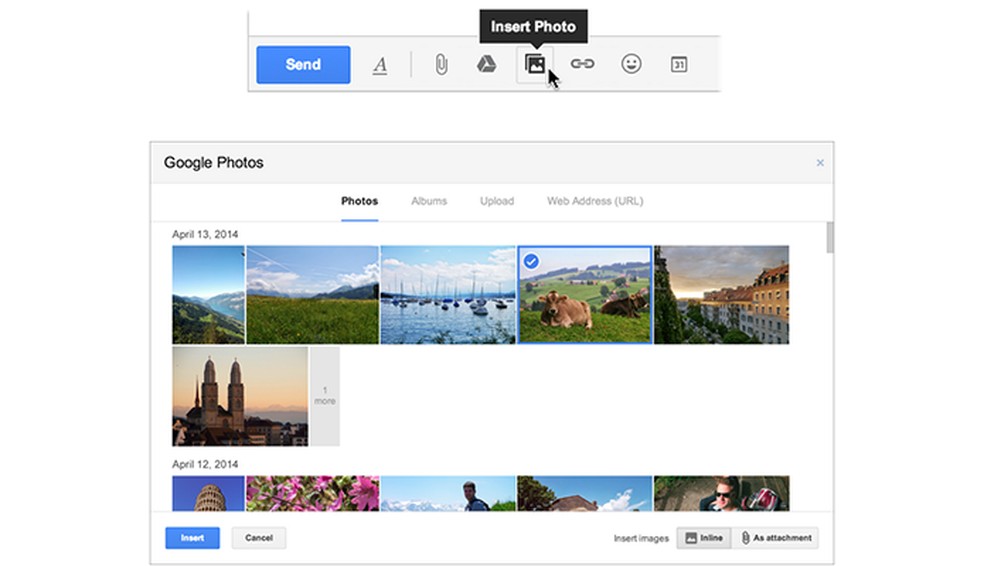984x566 pixels.
Task: Open the Upload tab
Action: [x=497, y=201]
